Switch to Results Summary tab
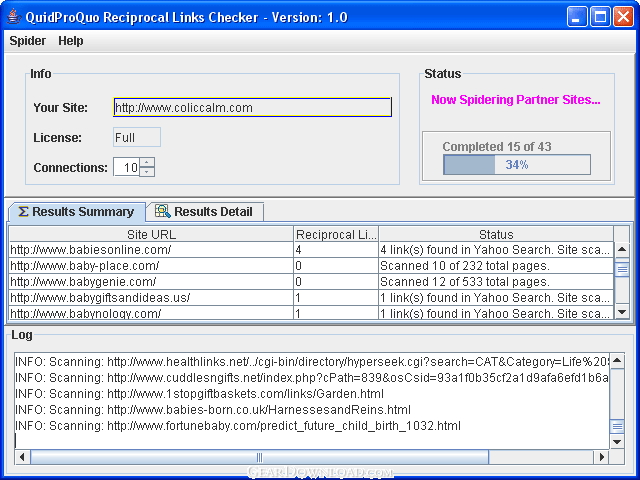The image size is (640, 480). [77, 212]
